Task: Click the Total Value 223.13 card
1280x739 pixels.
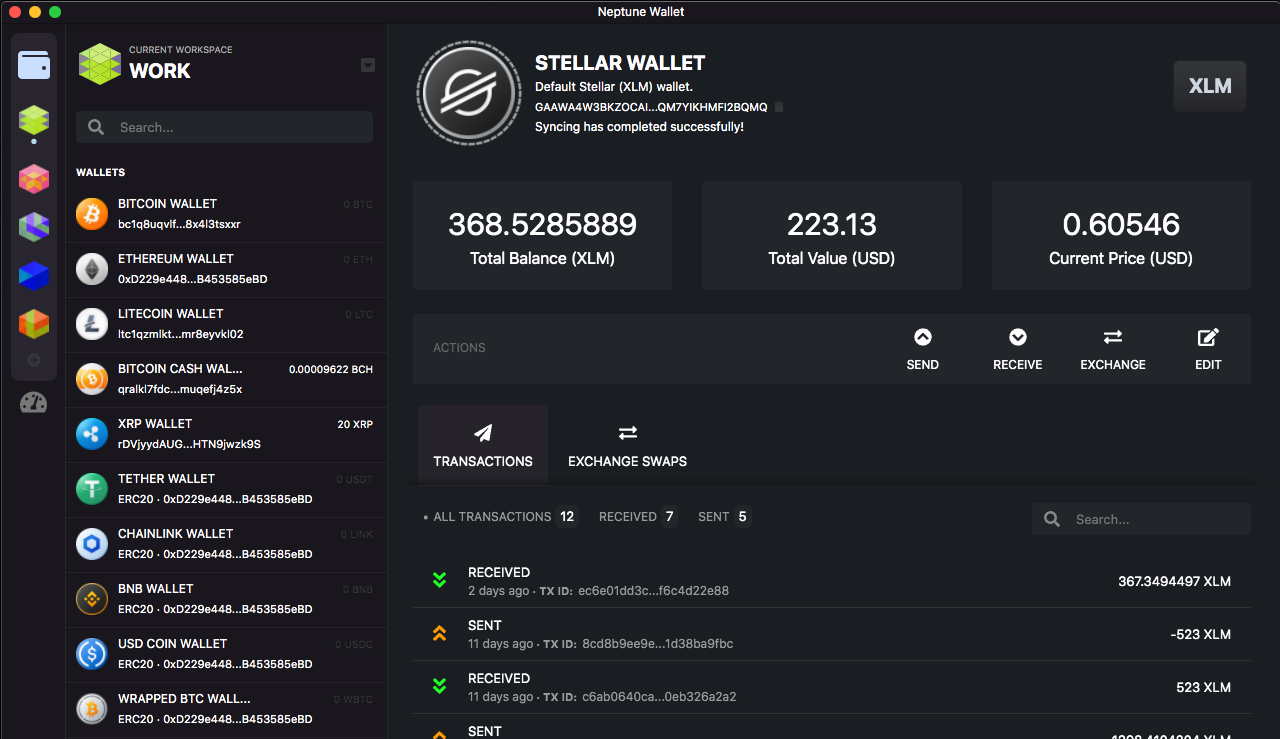Action: pos(831,236)
